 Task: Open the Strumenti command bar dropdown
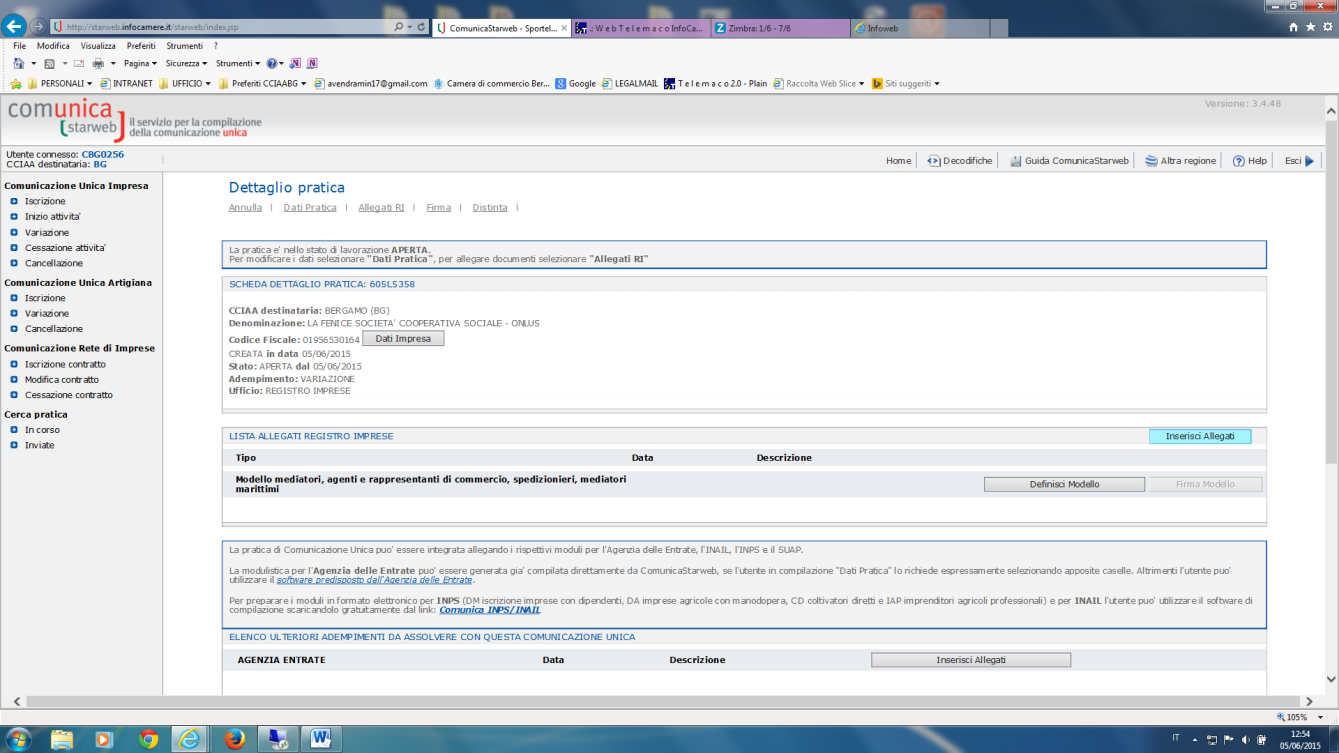238,63
